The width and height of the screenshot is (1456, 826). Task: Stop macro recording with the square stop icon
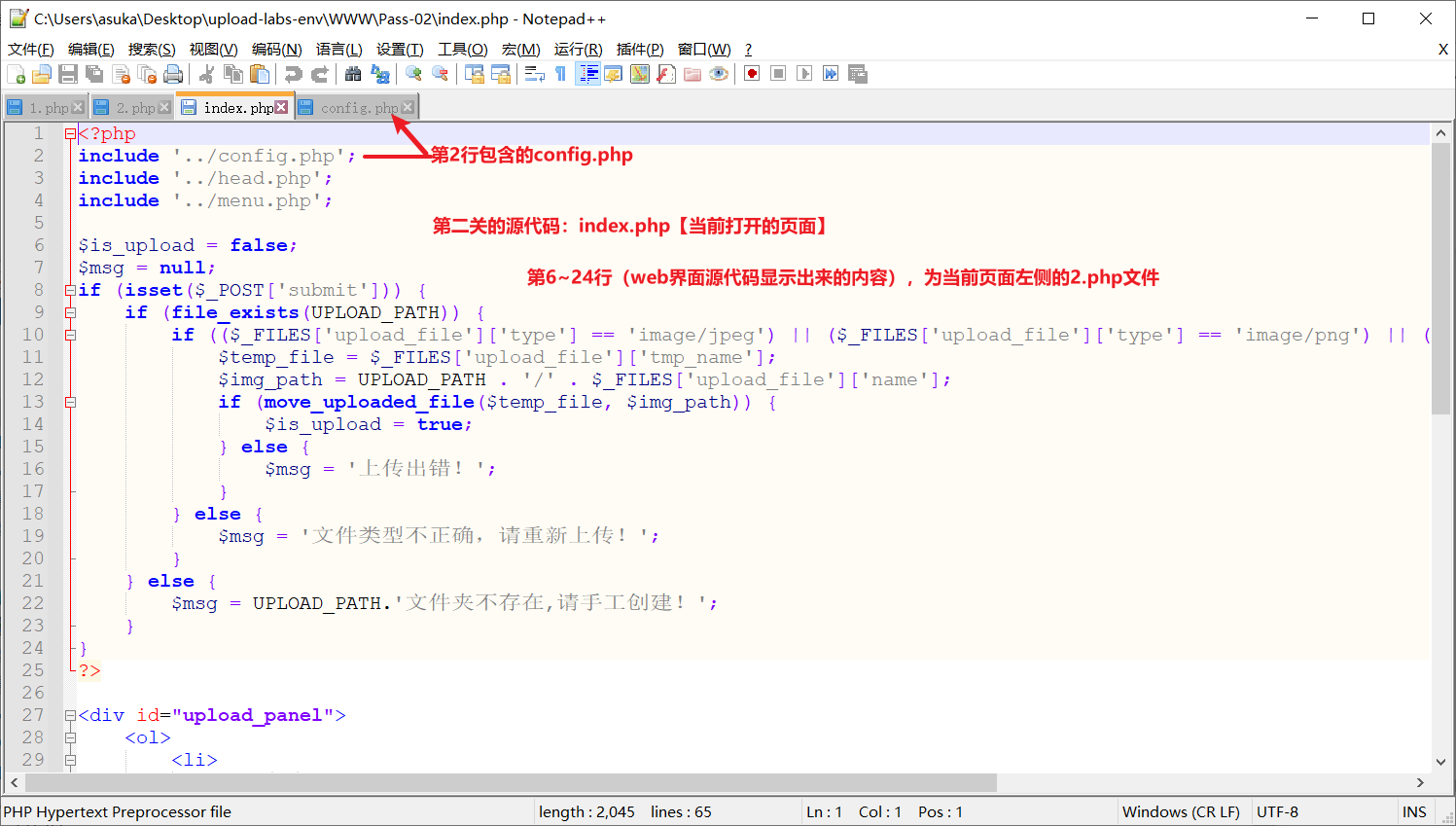tap(778, 74)
